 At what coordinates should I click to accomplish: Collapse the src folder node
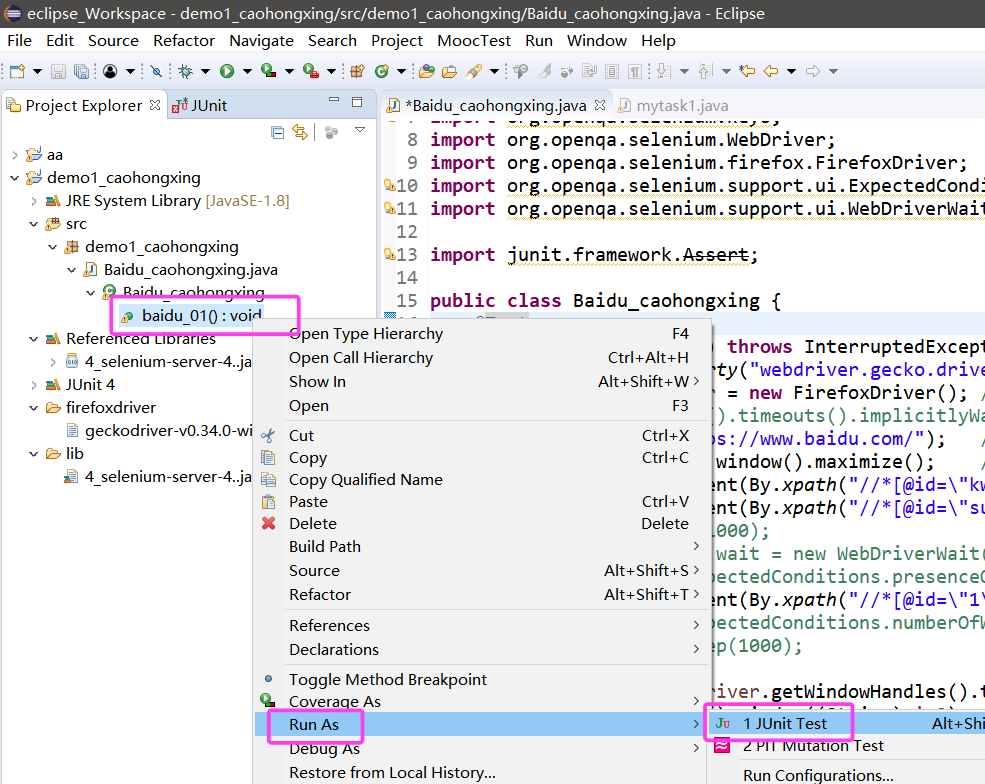pyautogui.click(x=34, y=224)
